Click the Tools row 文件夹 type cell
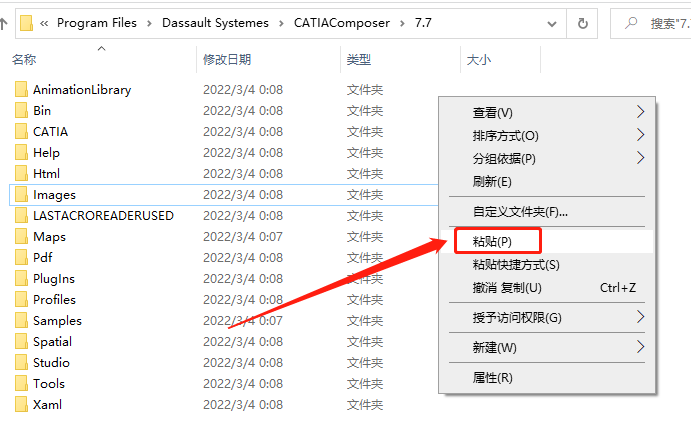 [365, 383]
